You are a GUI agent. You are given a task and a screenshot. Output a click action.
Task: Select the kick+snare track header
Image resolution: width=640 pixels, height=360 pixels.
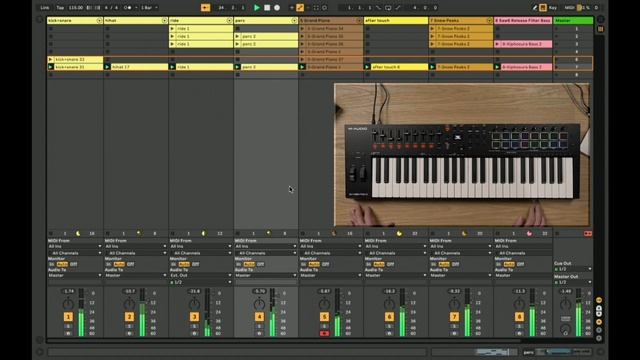click(75, 20)
